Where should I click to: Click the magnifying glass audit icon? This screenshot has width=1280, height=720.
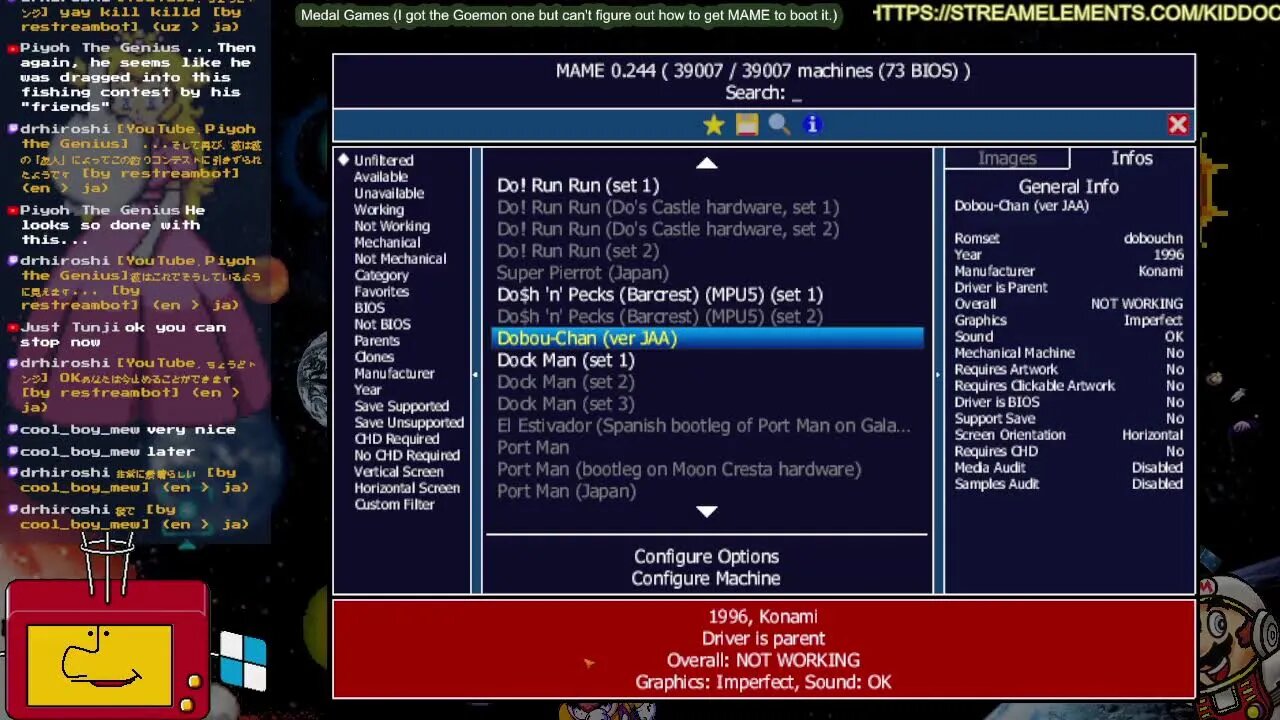[780, 125]
